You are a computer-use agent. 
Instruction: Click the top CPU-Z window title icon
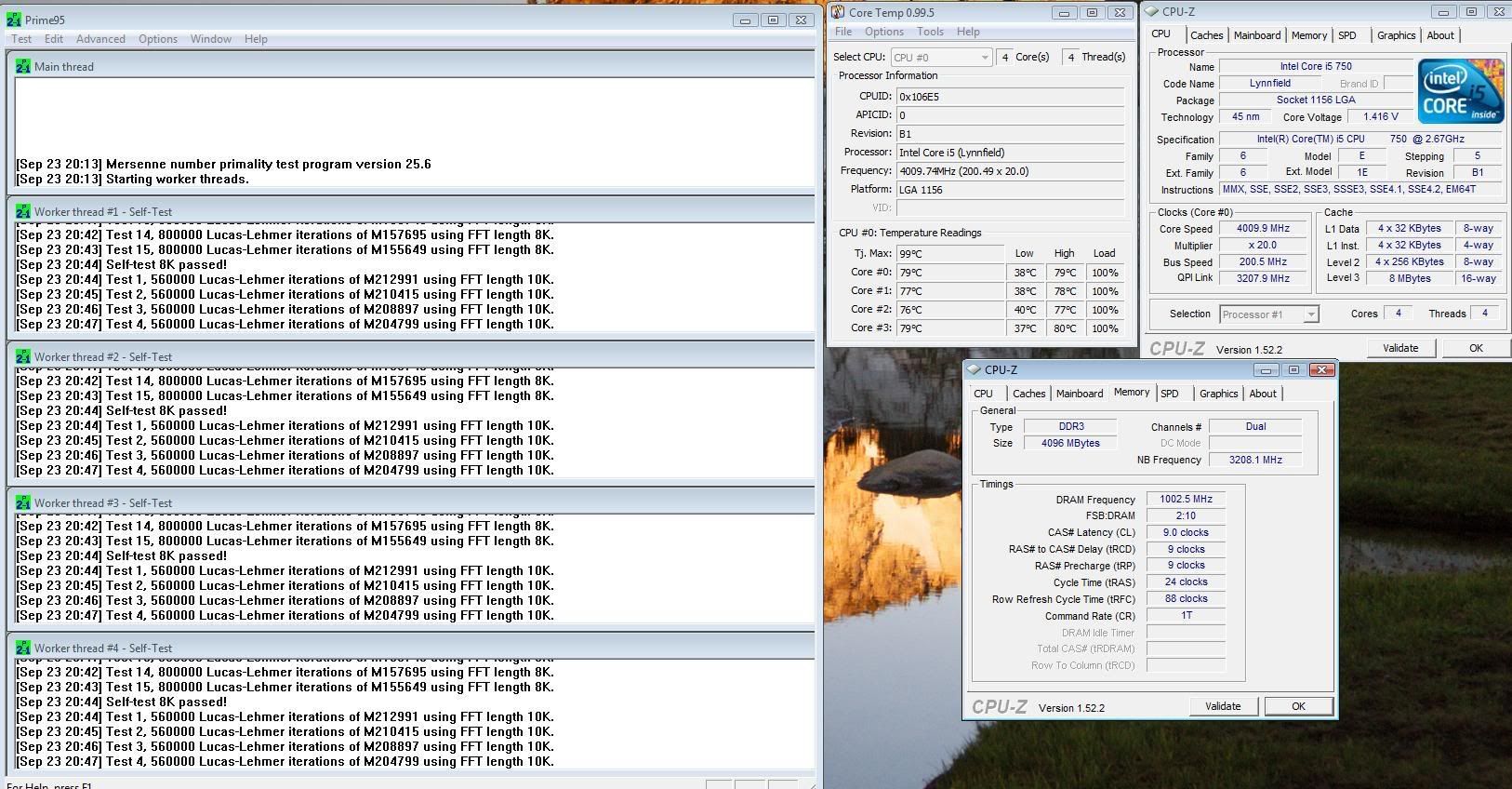[x=1152, y=12]
